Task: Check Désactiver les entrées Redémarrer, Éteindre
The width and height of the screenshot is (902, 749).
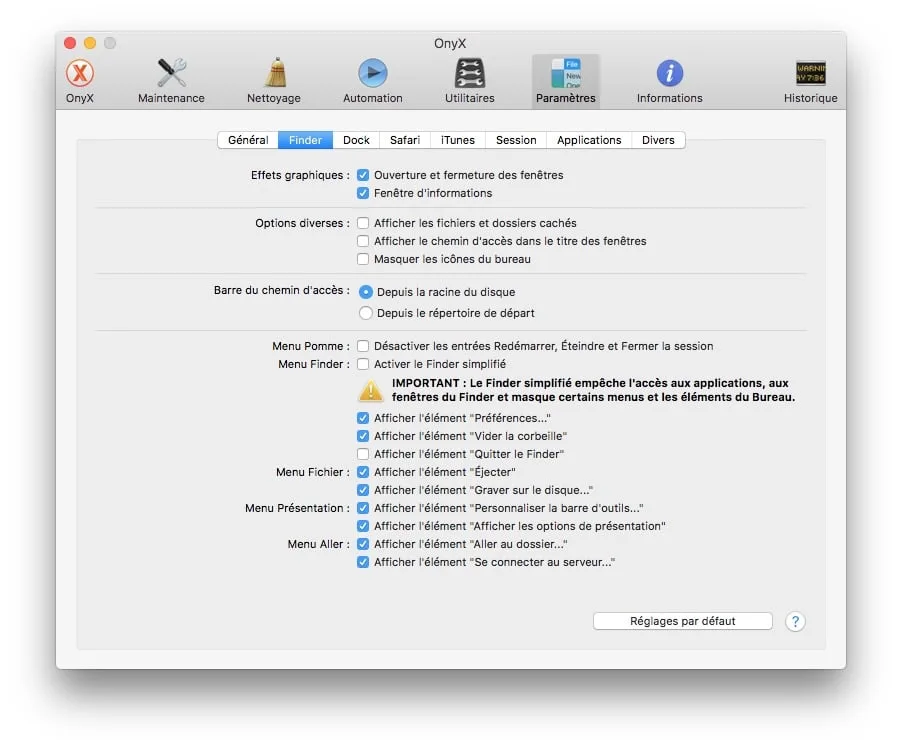Action: [x=363, y=346]
